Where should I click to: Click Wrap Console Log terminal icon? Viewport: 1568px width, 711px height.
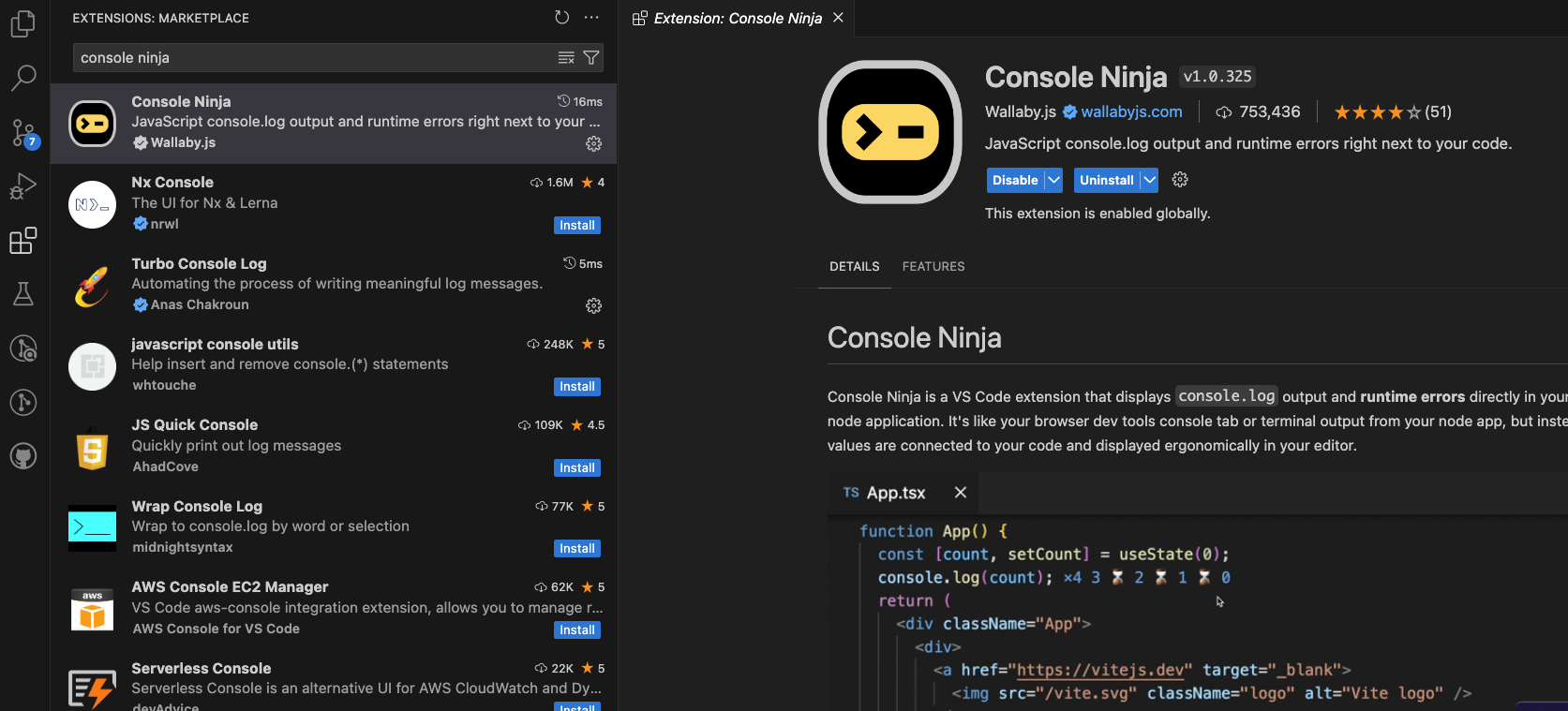93,528
